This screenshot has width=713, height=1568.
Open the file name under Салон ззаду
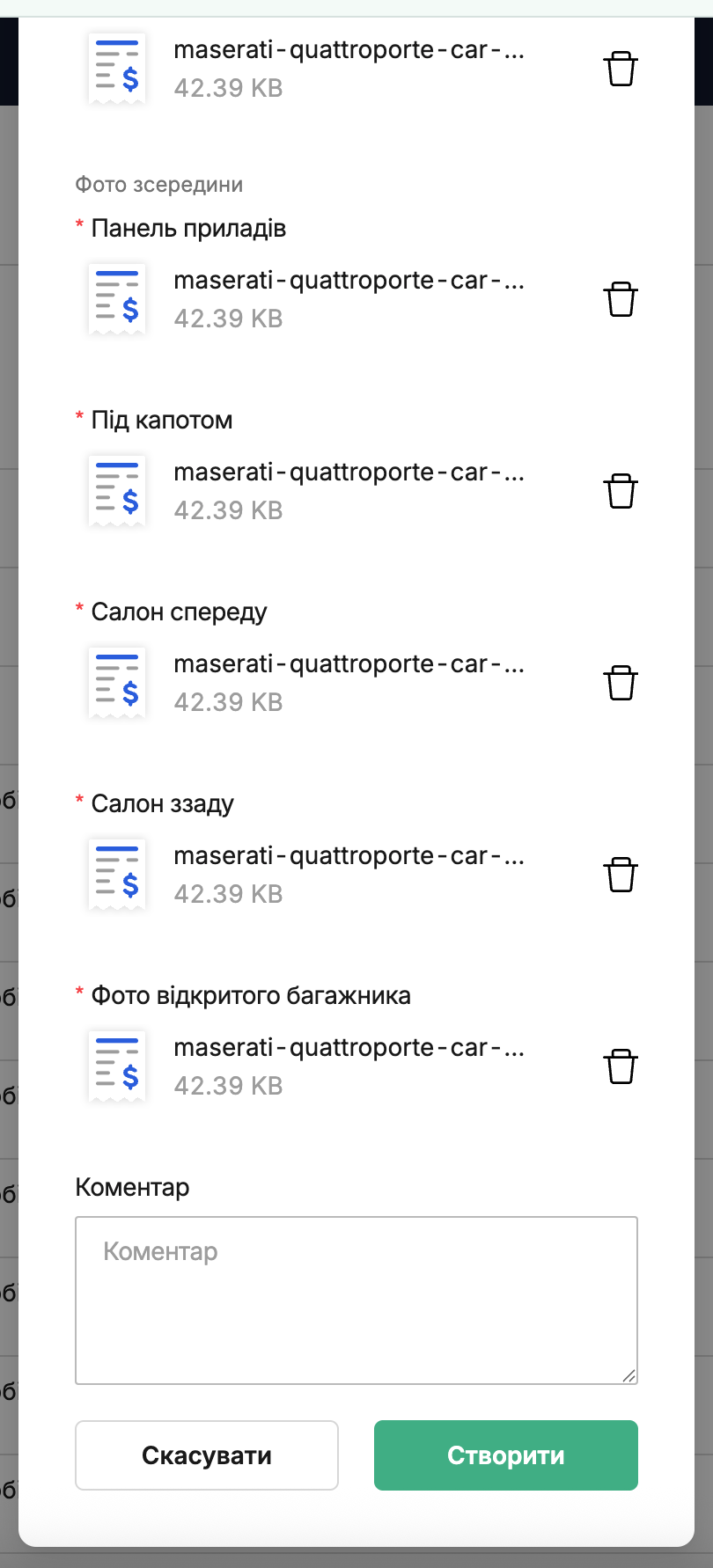[349, 856]
